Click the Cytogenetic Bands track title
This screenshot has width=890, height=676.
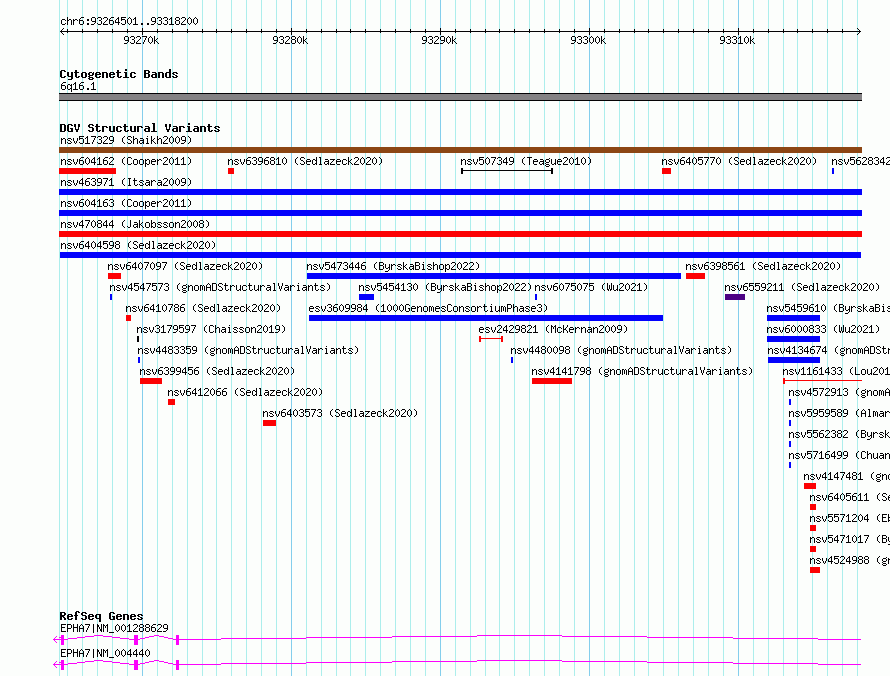point(119,74)
